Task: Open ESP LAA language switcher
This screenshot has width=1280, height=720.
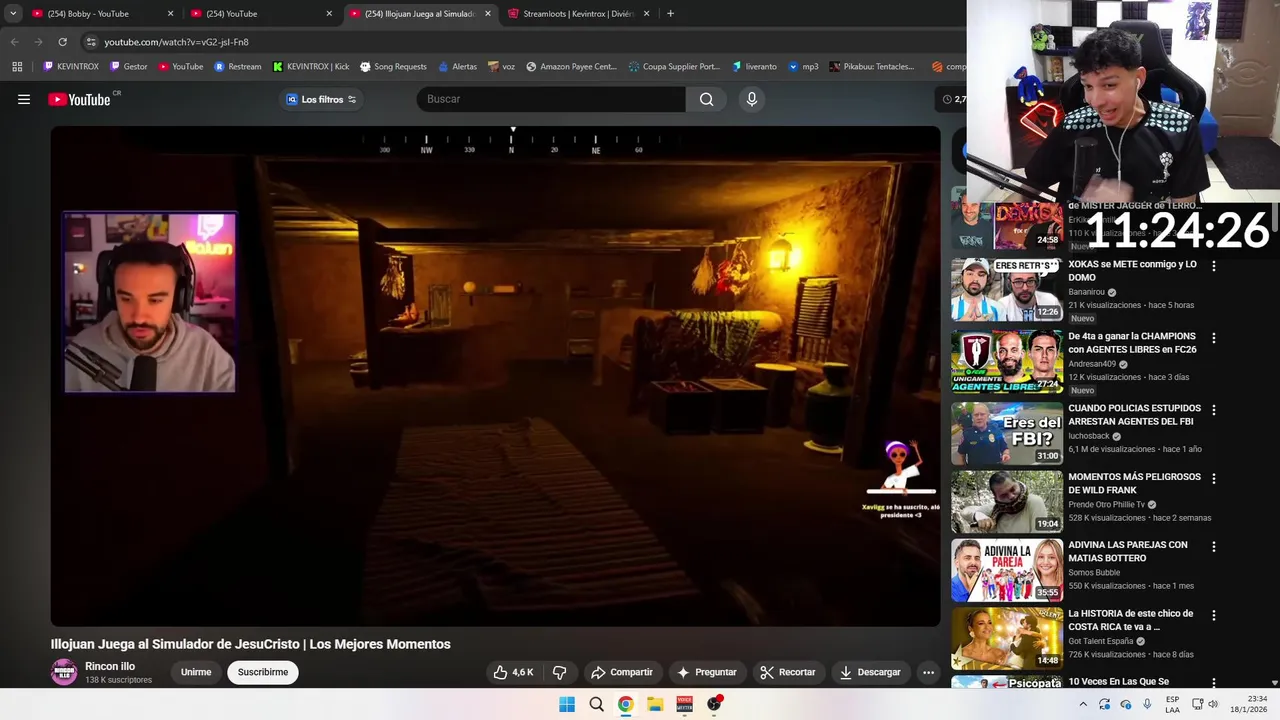Action: (x=1172, y=704)
